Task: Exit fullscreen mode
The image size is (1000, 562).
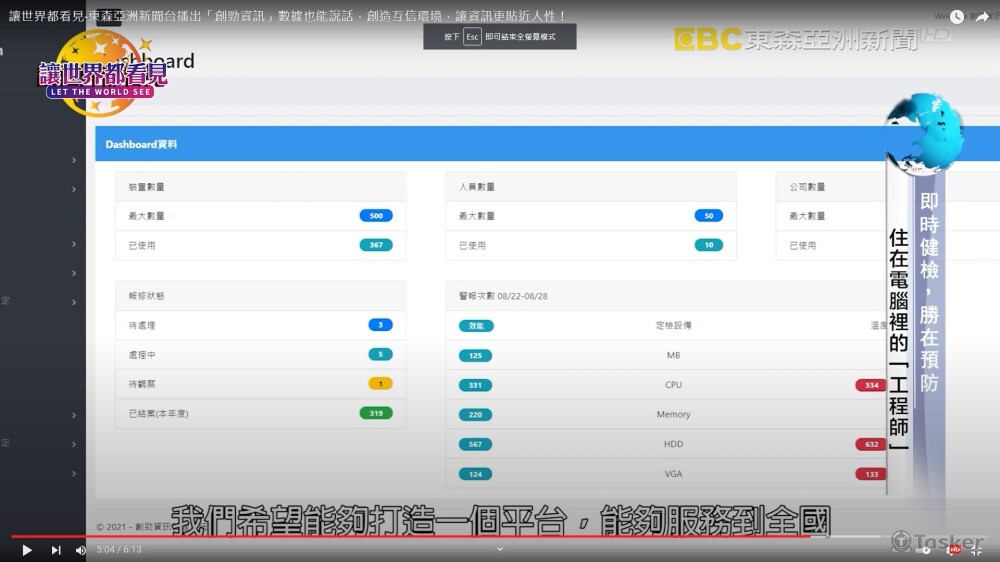Action: click(978, 550)
